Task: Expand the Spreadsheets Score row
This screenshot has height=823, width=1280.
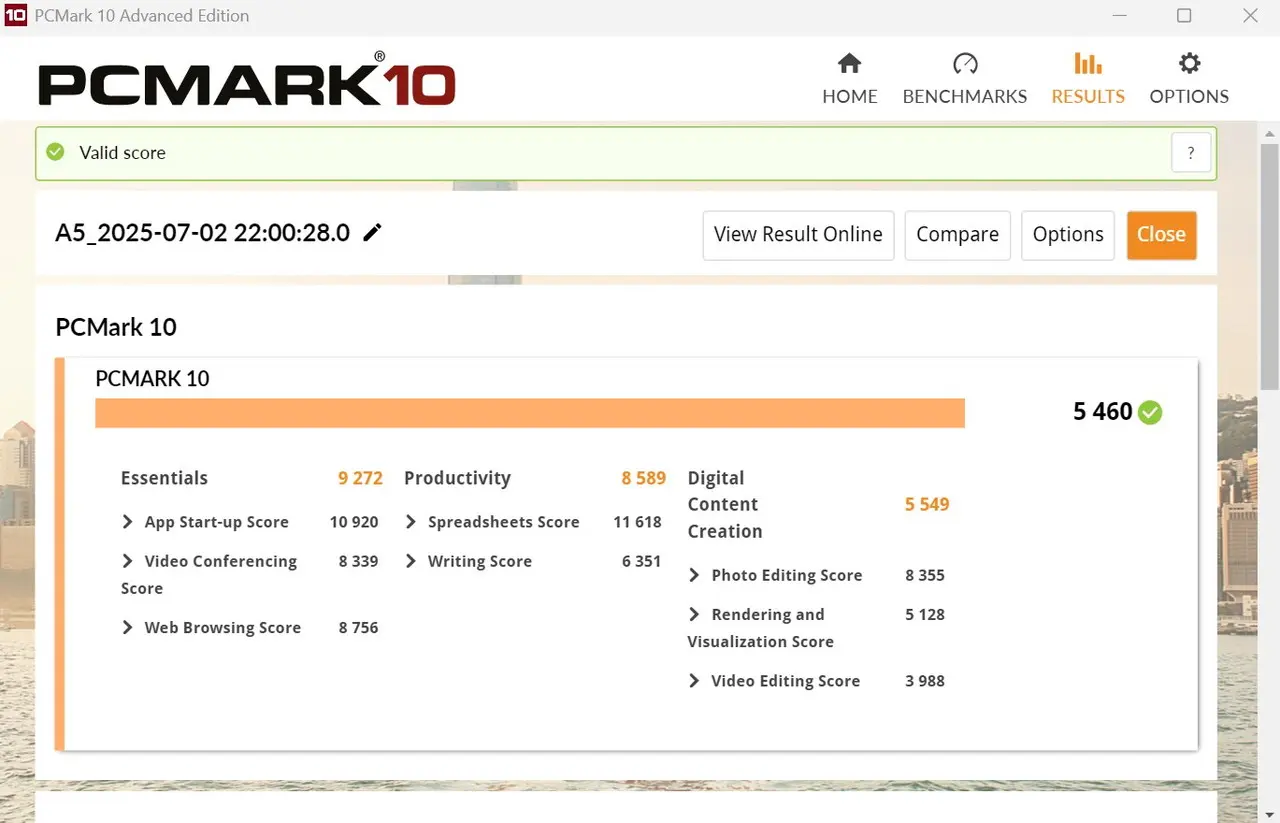Action: point(411,522)
